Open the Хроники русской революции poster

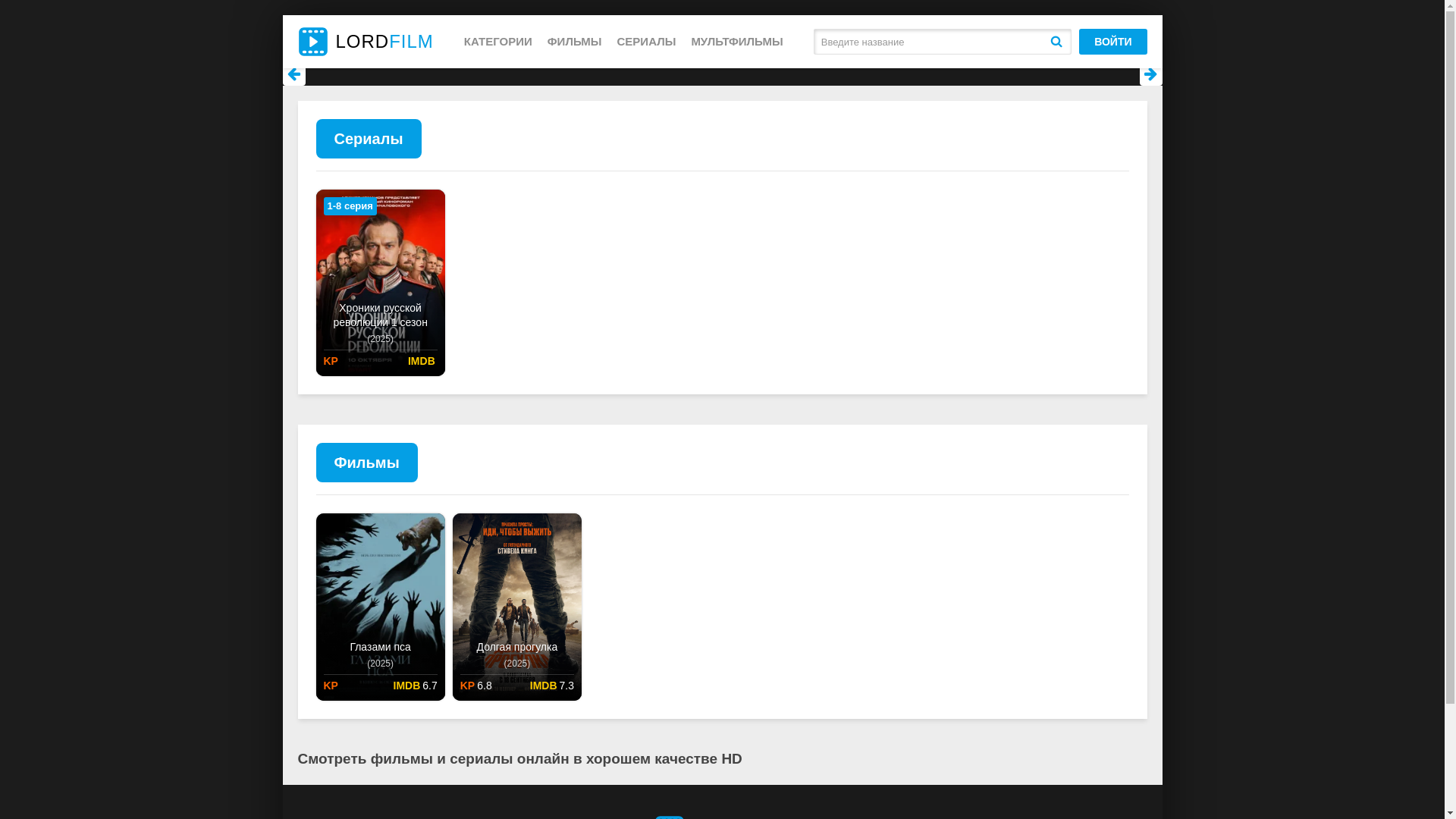tap(380, 258)
